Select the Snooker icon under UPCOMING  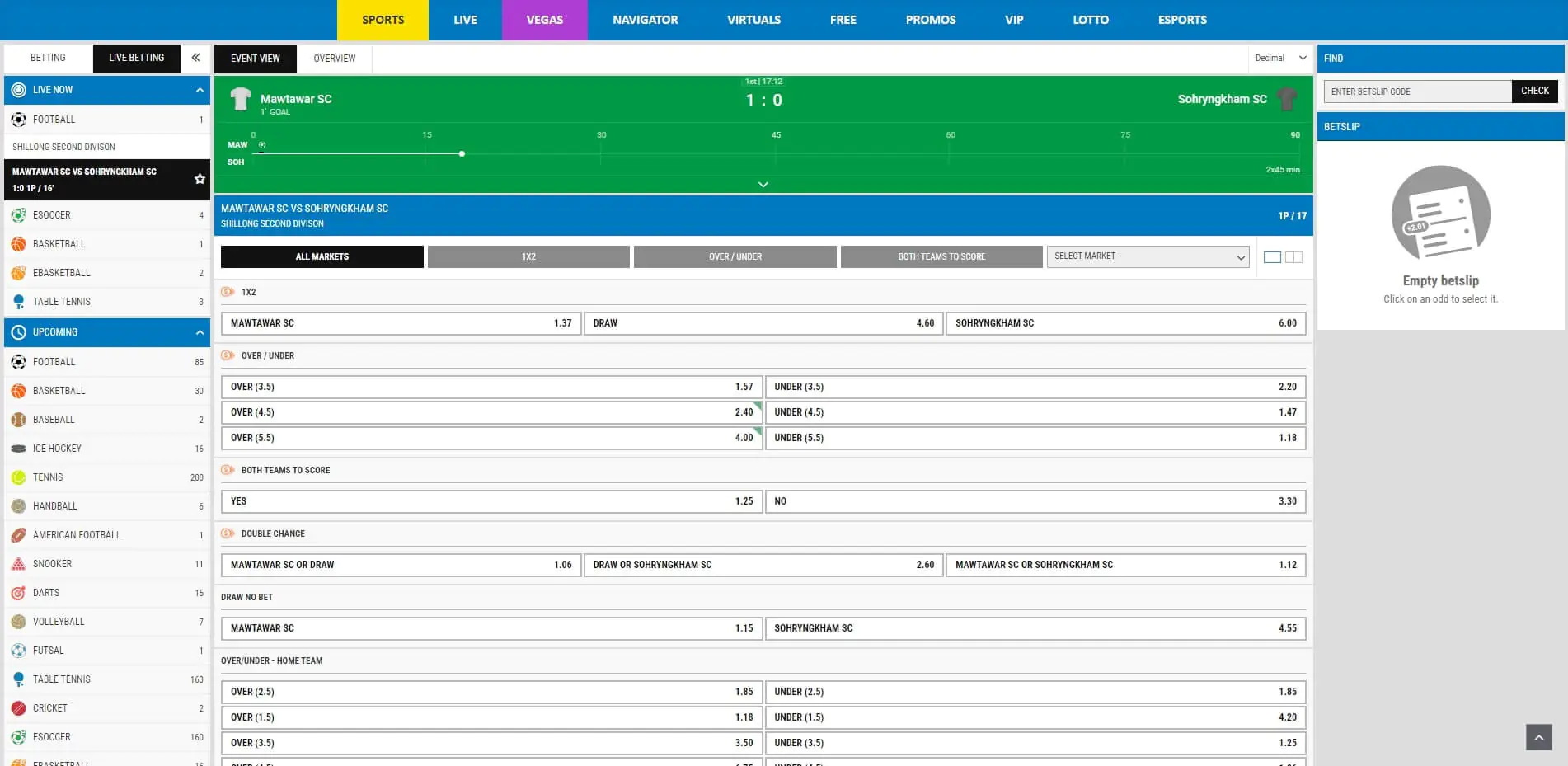click(x=18, y=564)
